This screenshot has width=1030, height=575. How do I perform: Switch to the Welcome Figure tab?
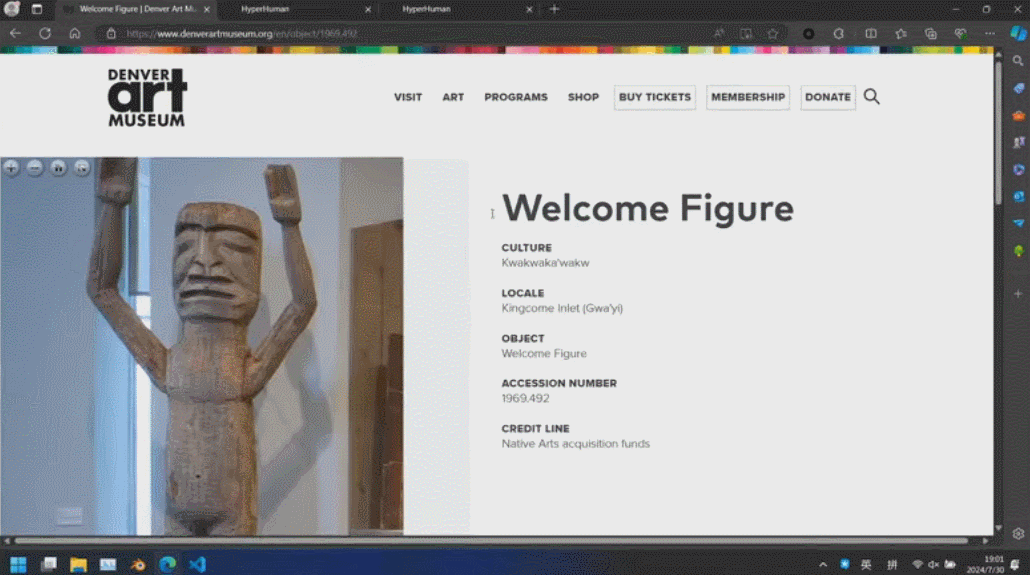click(137, 9)
